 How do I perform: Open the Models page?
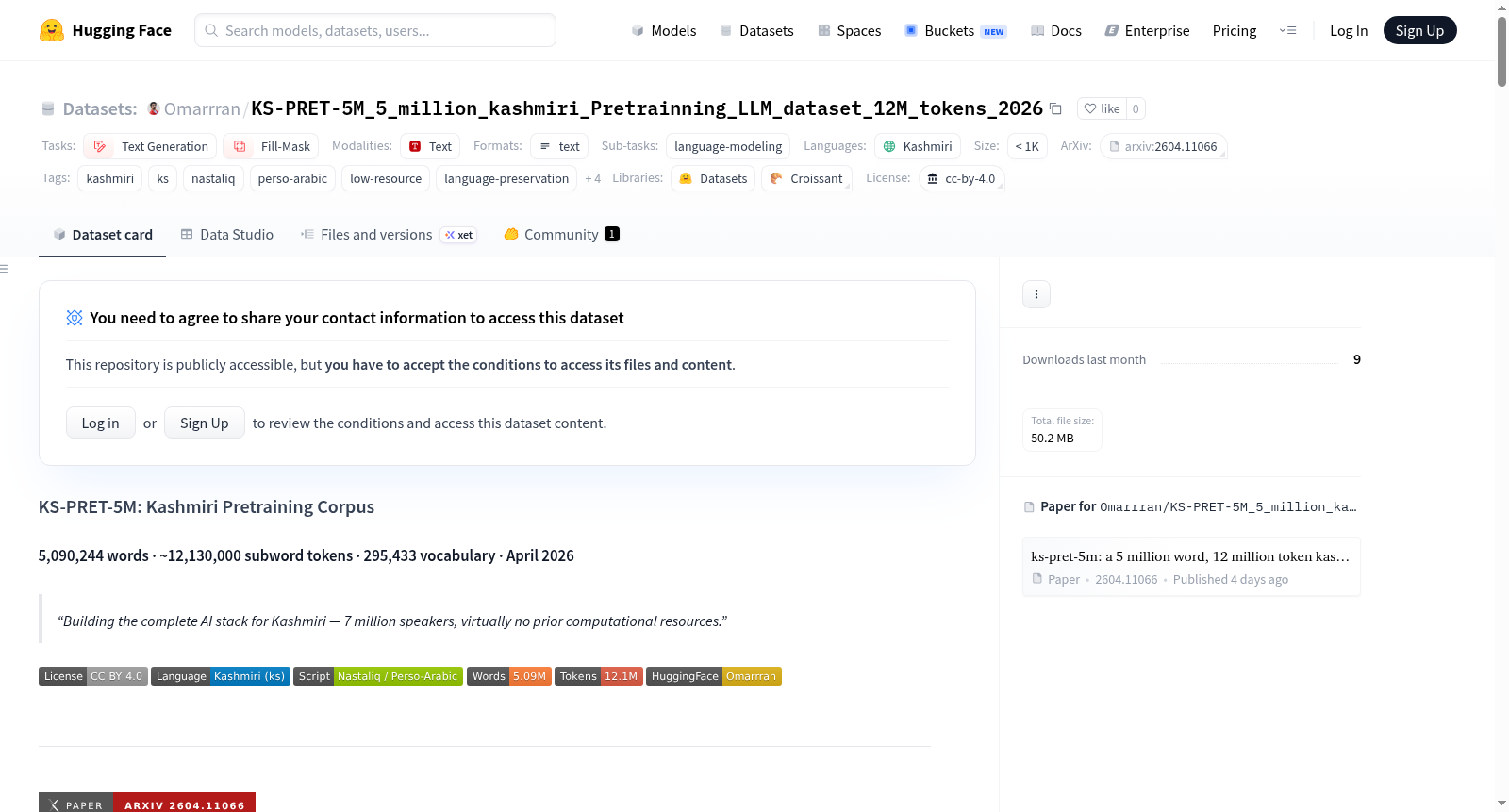click(x=664, y=30)
